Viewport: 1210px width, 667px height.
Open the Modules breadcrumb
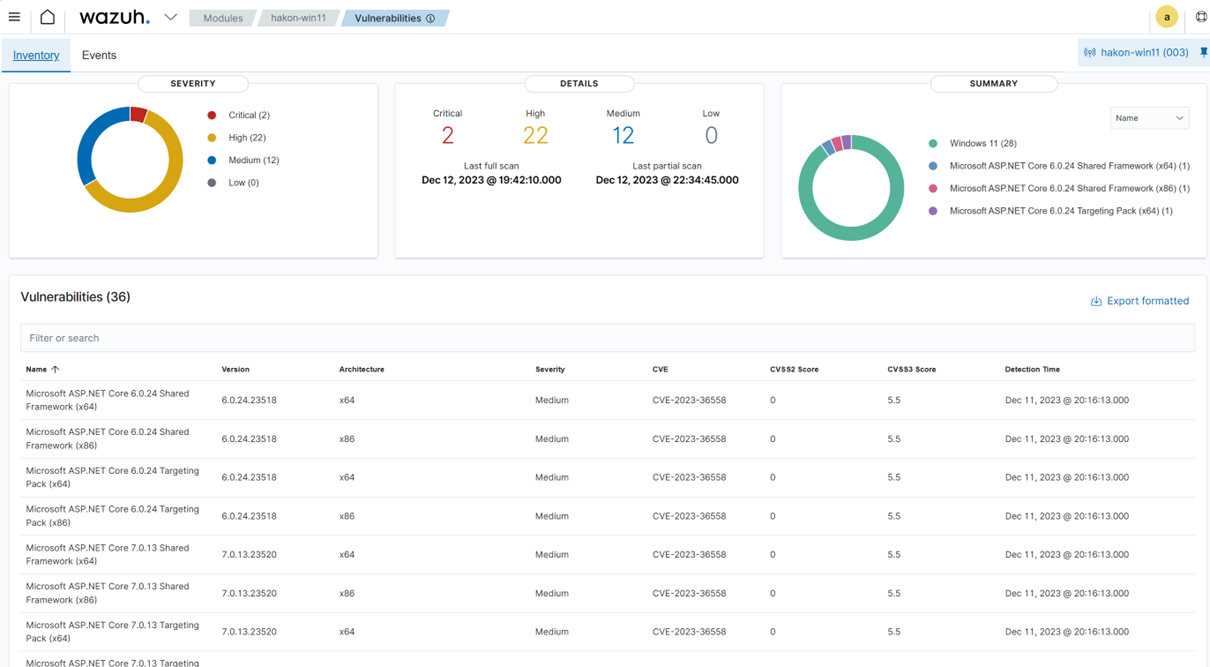coord(222,18)
